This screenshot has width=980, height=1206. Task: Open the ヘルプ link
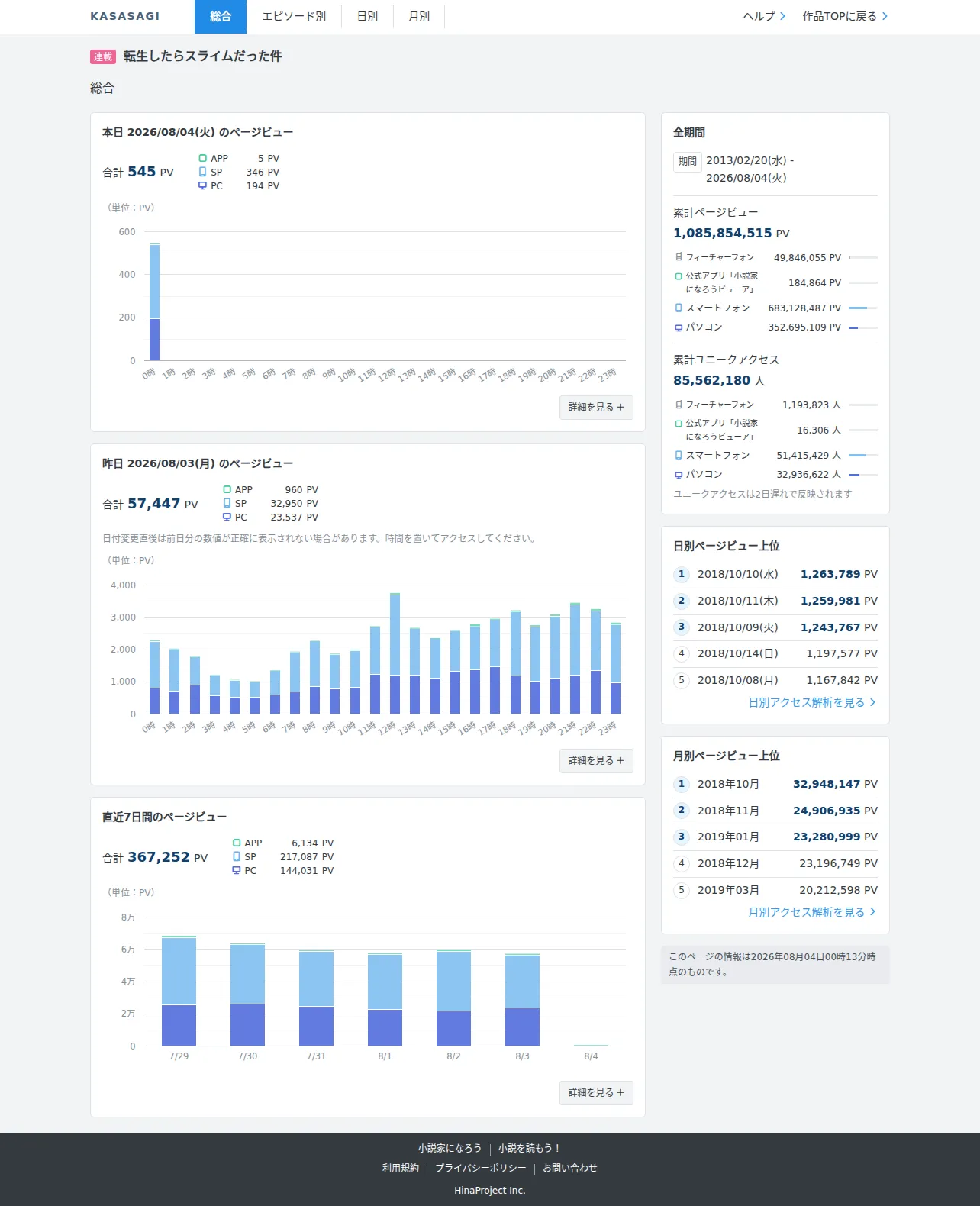(x=764, y=16)
